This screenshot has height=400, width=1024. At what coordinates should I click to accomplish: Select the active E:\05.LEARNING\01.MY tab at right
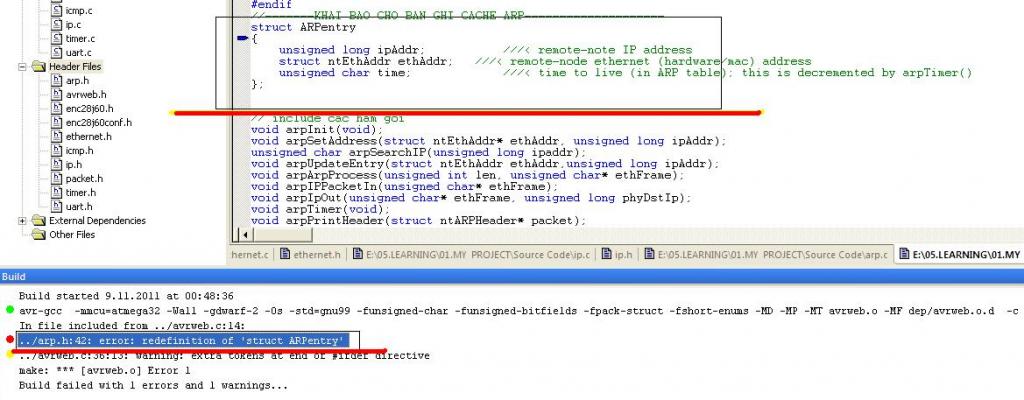960,255
